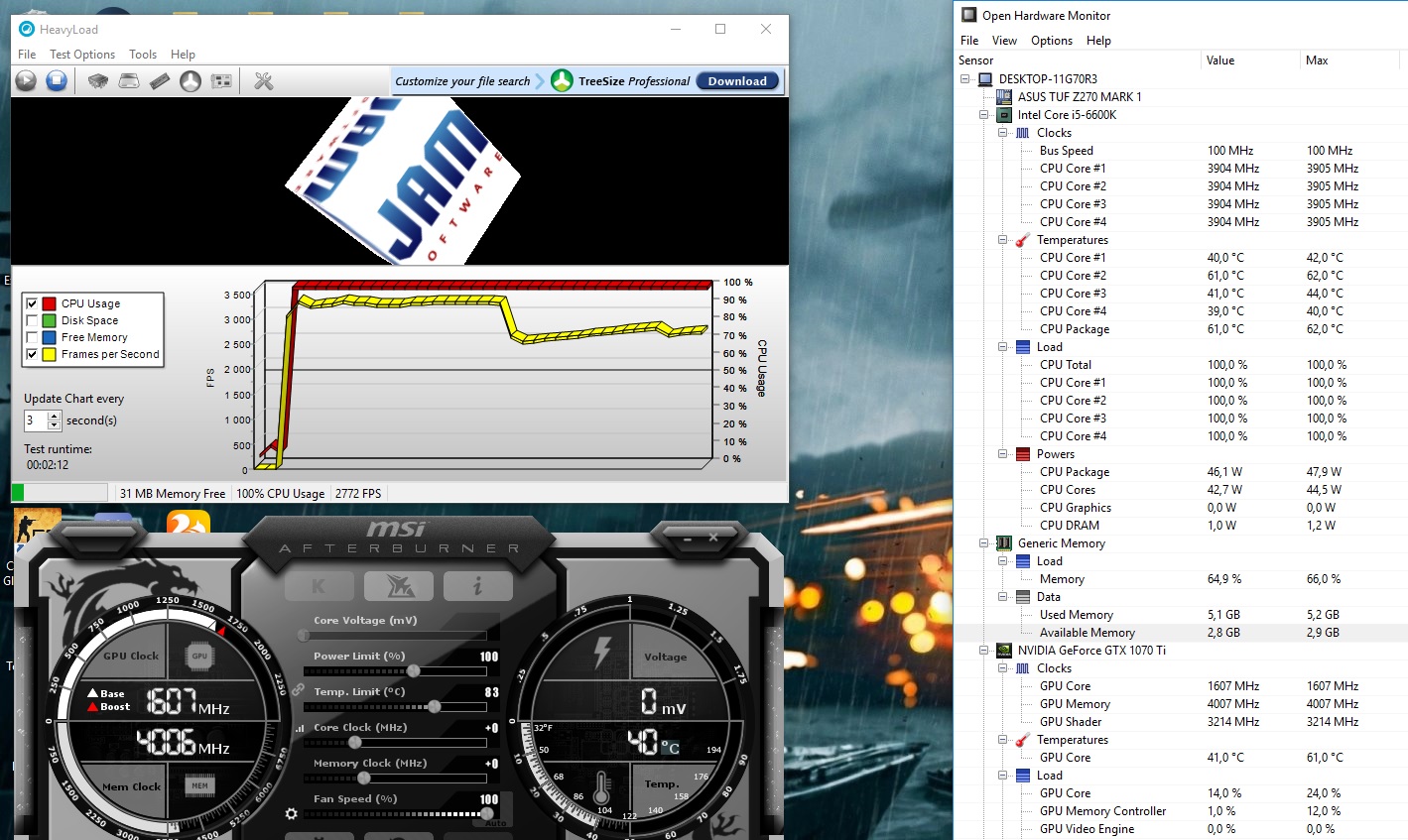Minimize the MSI Afterburner window
Image resolution: width=1408 pixels, height=840 pixels.
(687, 538)
